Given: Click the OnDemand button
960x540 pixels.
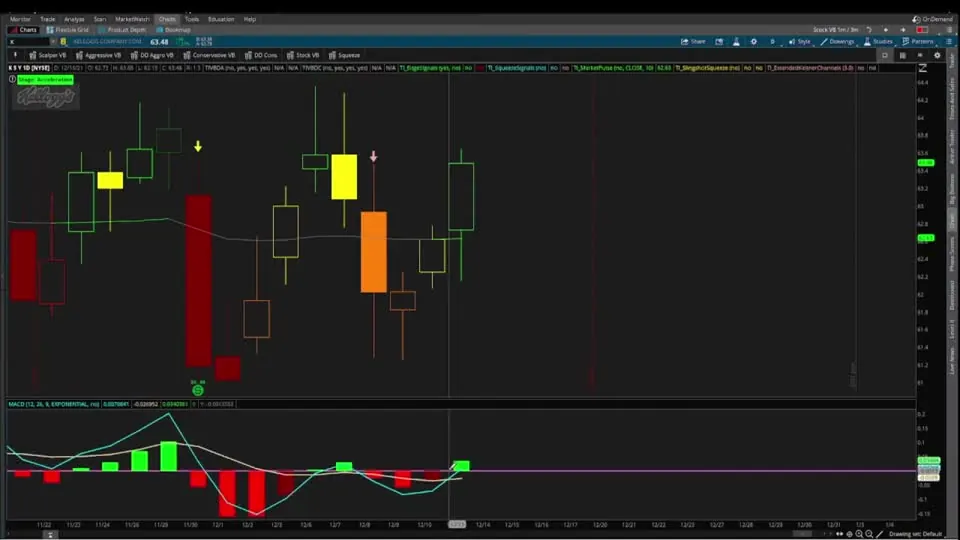Looking at the screenshot, I should [933, 19].
